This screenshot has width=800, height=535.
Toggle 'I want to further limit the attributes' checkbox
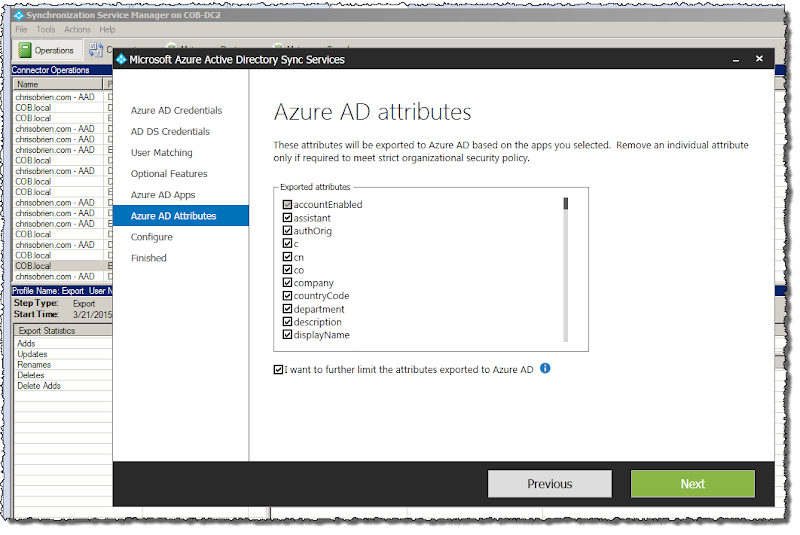pos(278,370)
